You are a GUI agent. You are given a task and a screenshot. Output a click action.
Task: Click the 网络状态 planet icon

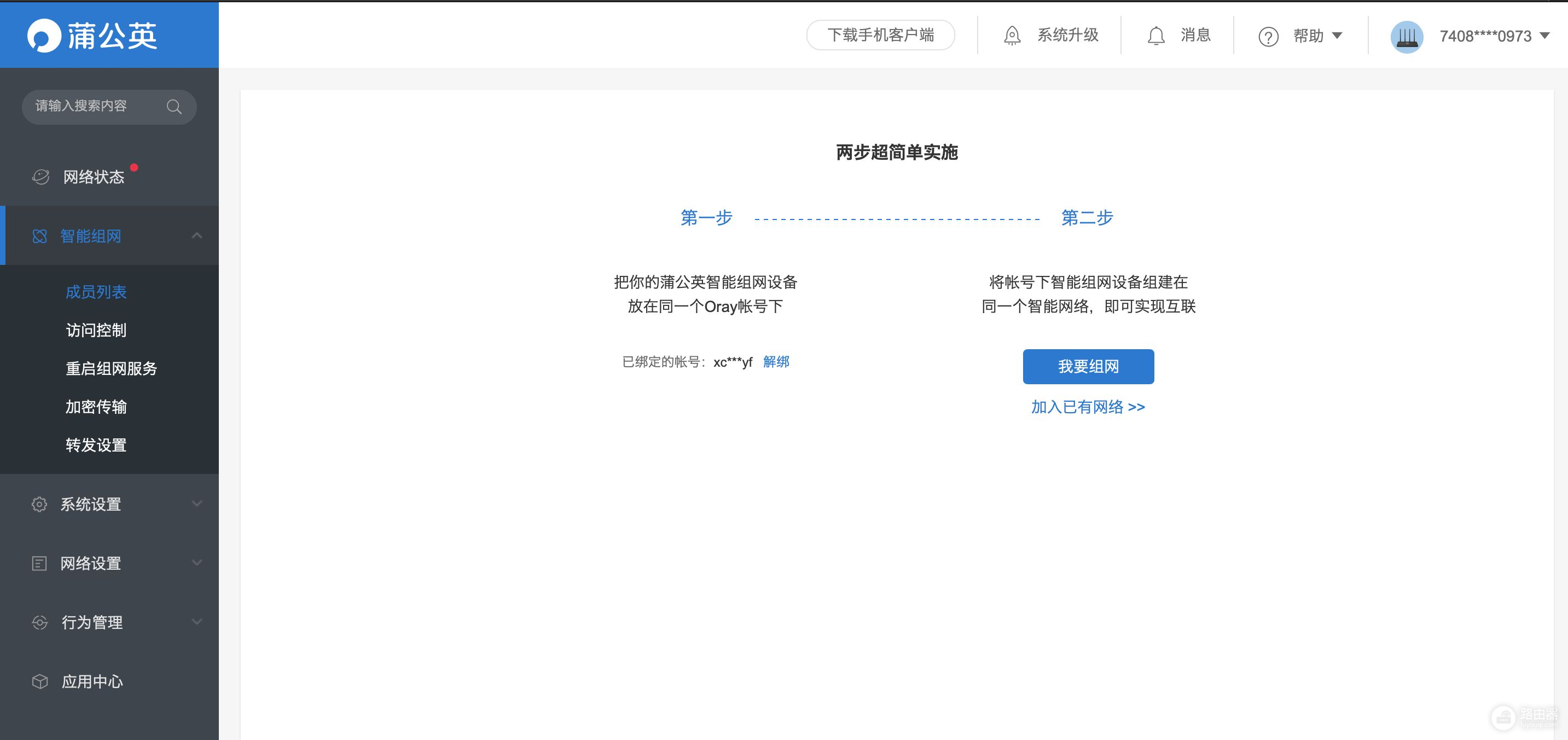[x=40, y=177]
